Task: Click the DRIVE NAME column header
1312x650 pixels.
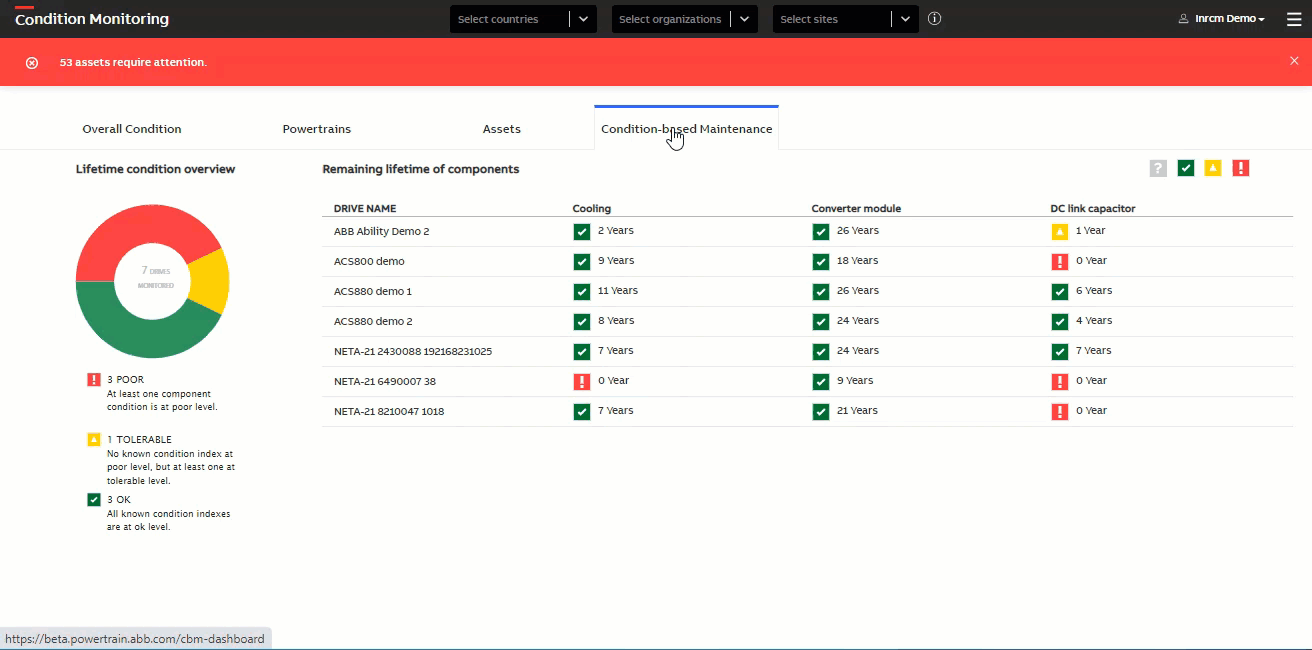Action: (x=365, y=208)
